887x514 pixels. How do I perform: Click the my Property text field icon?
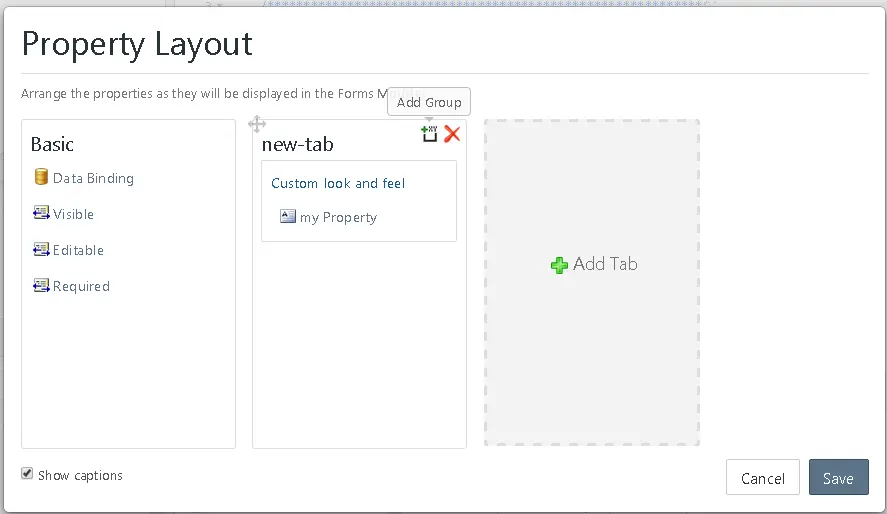pos(288,216)
